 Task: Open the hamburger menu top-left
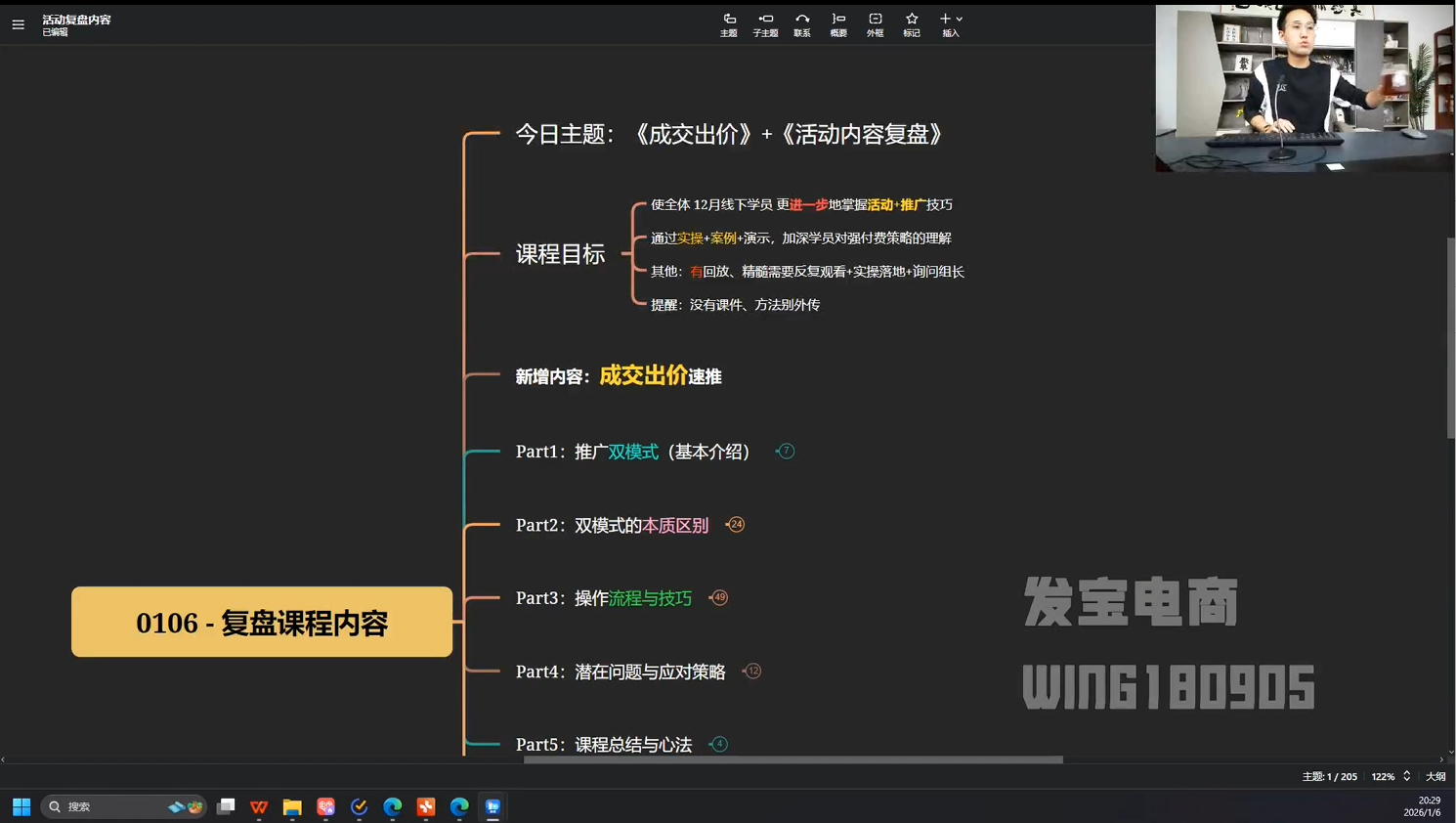18,24
